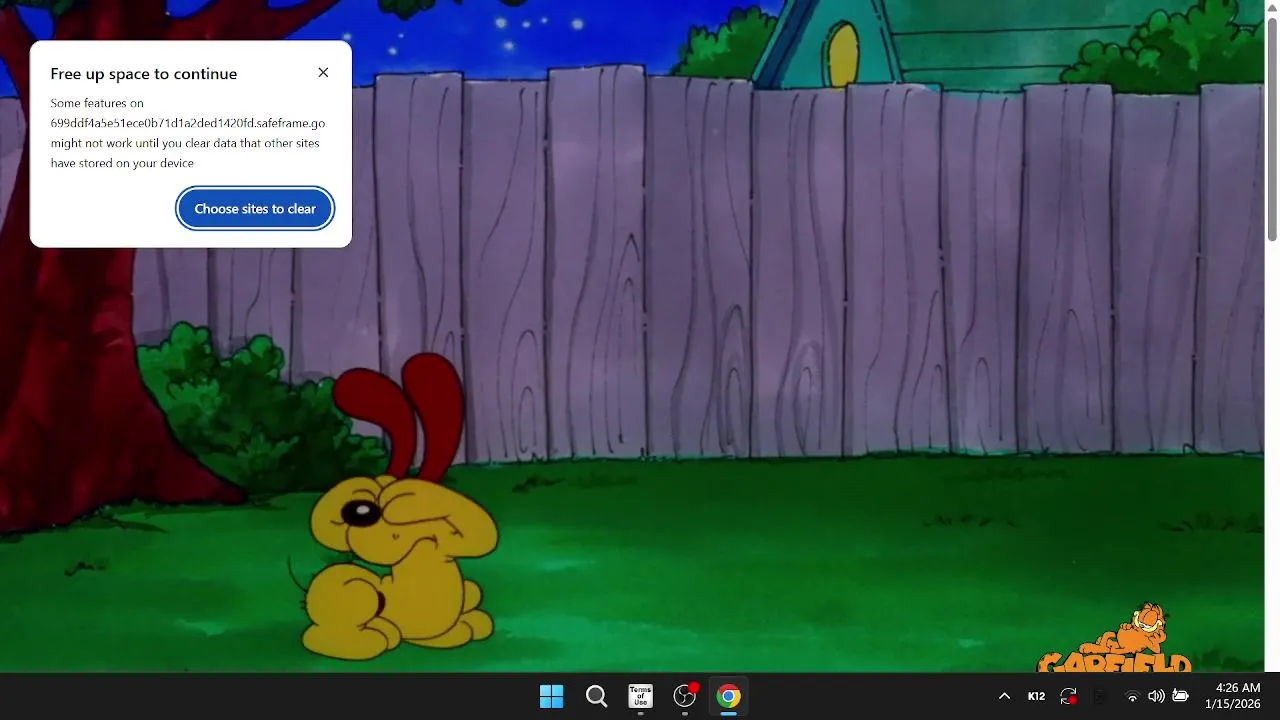This screenshot has height=720, width=1280.
Task: Show hidden system tray icons
Action: tap(1004, 696)
